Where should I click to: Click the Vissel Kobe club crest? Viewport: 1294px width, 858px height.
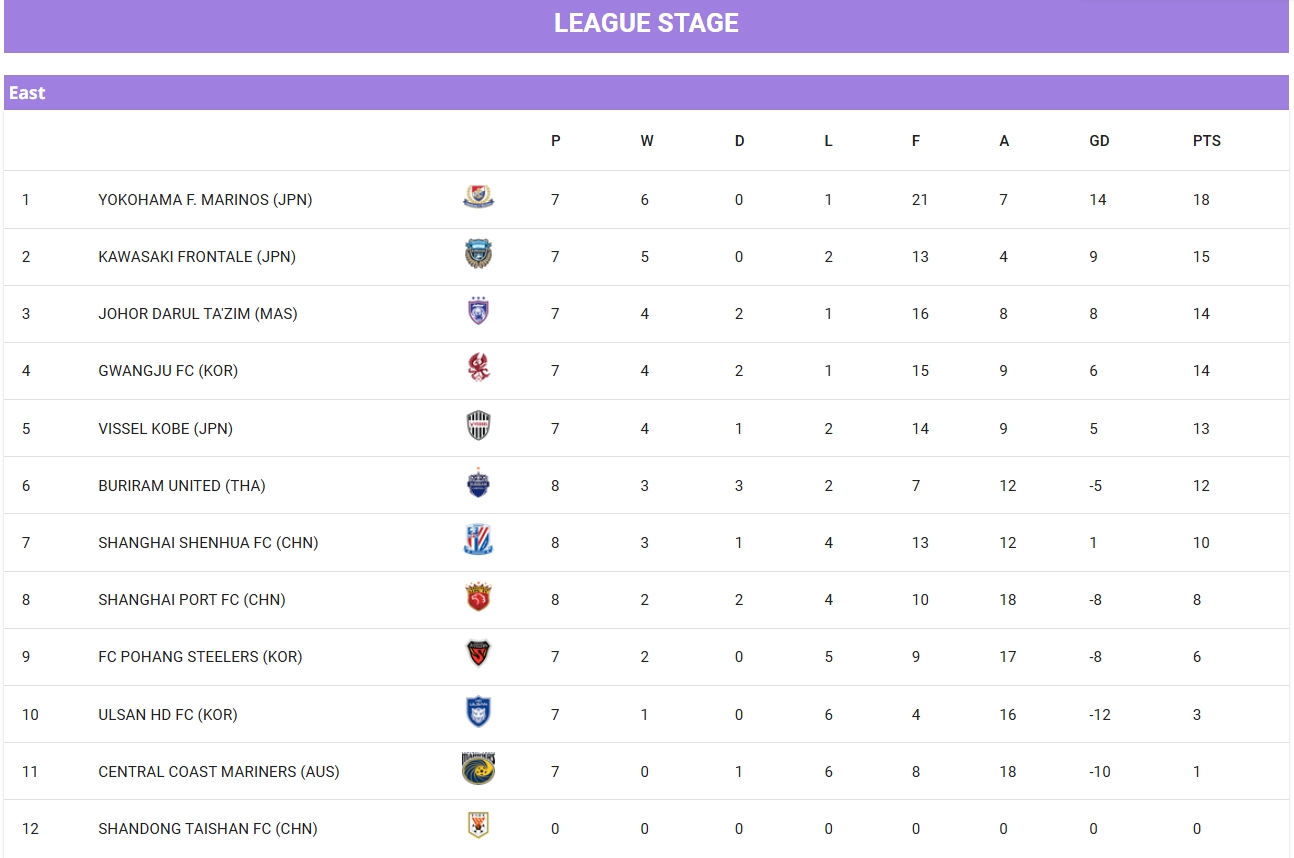(x=478, y=427)
